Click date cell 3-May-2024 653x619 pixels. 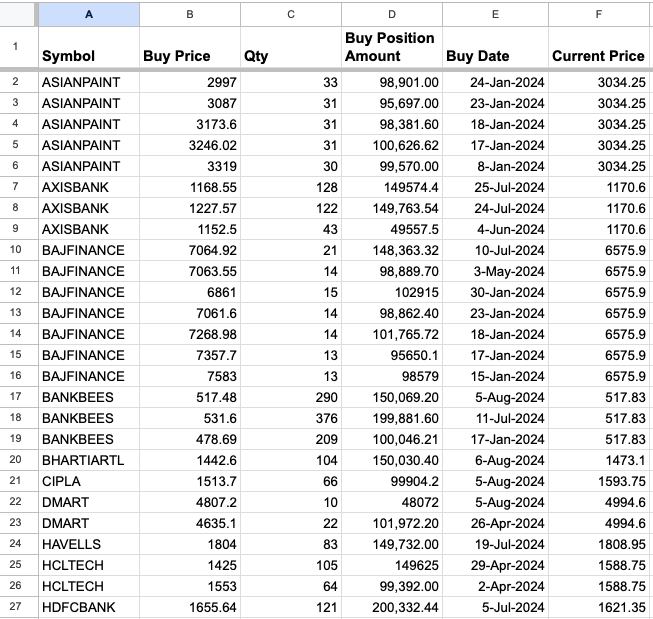point(495,271)
